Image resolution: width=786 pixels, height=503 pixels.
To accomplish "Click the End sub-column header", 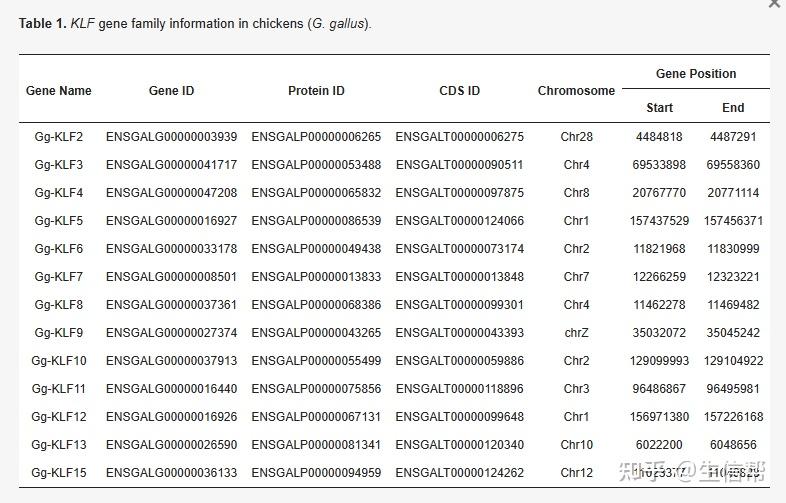I will pos(733,108).
